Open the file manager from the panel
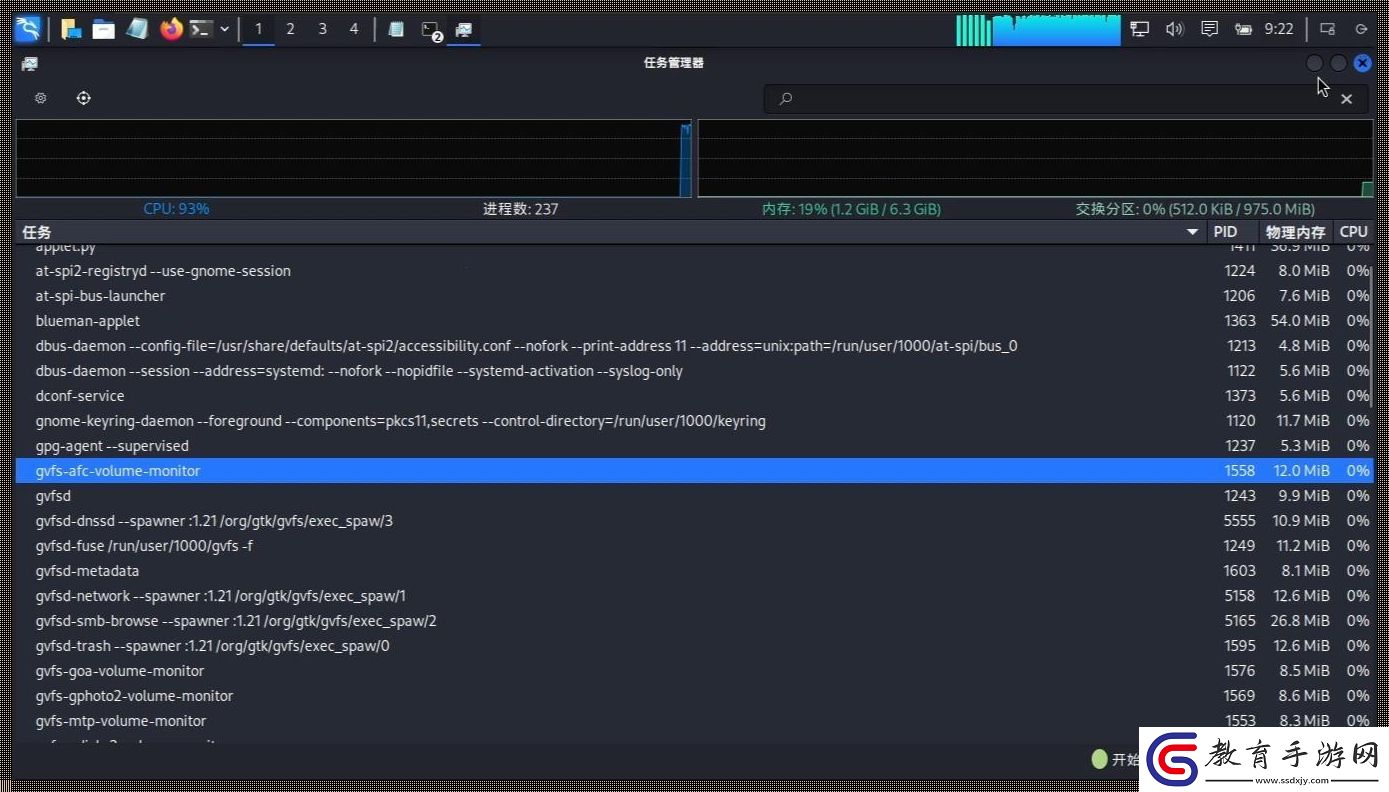This screenshot has height=792, width=1389. (103, 29)
